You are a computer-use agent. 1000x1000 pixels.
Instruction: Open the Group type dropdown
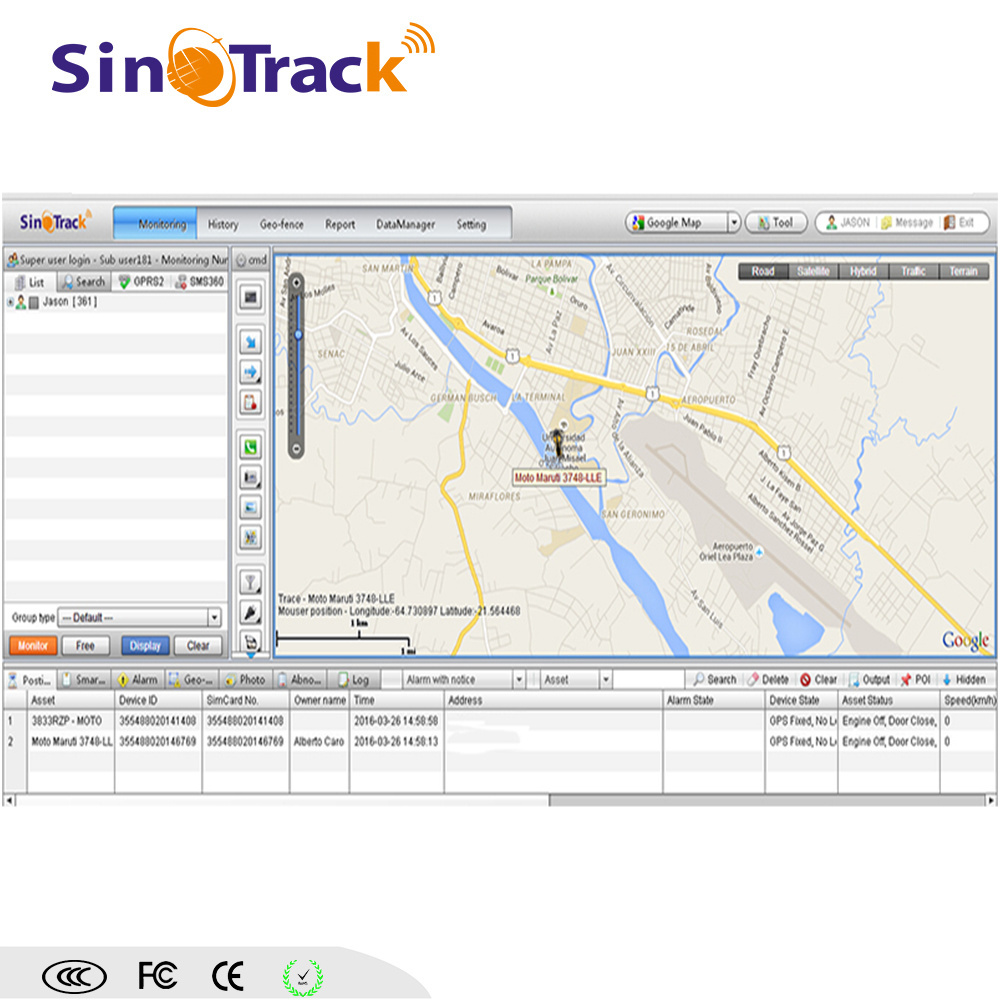click(x=214, y=618)
